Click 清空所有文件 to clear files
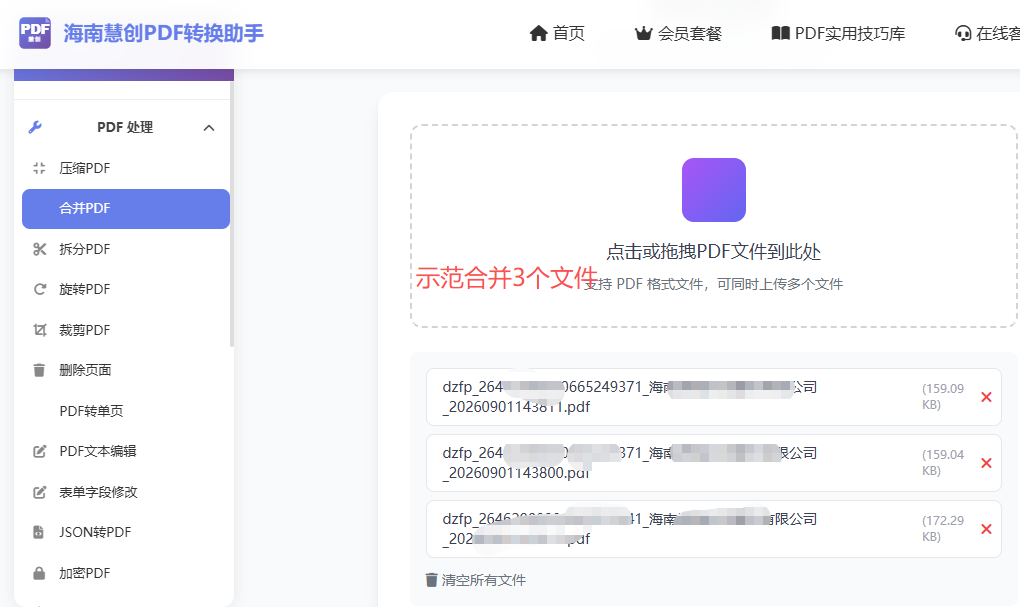1020x607 pixels. (x=476, y=580)
